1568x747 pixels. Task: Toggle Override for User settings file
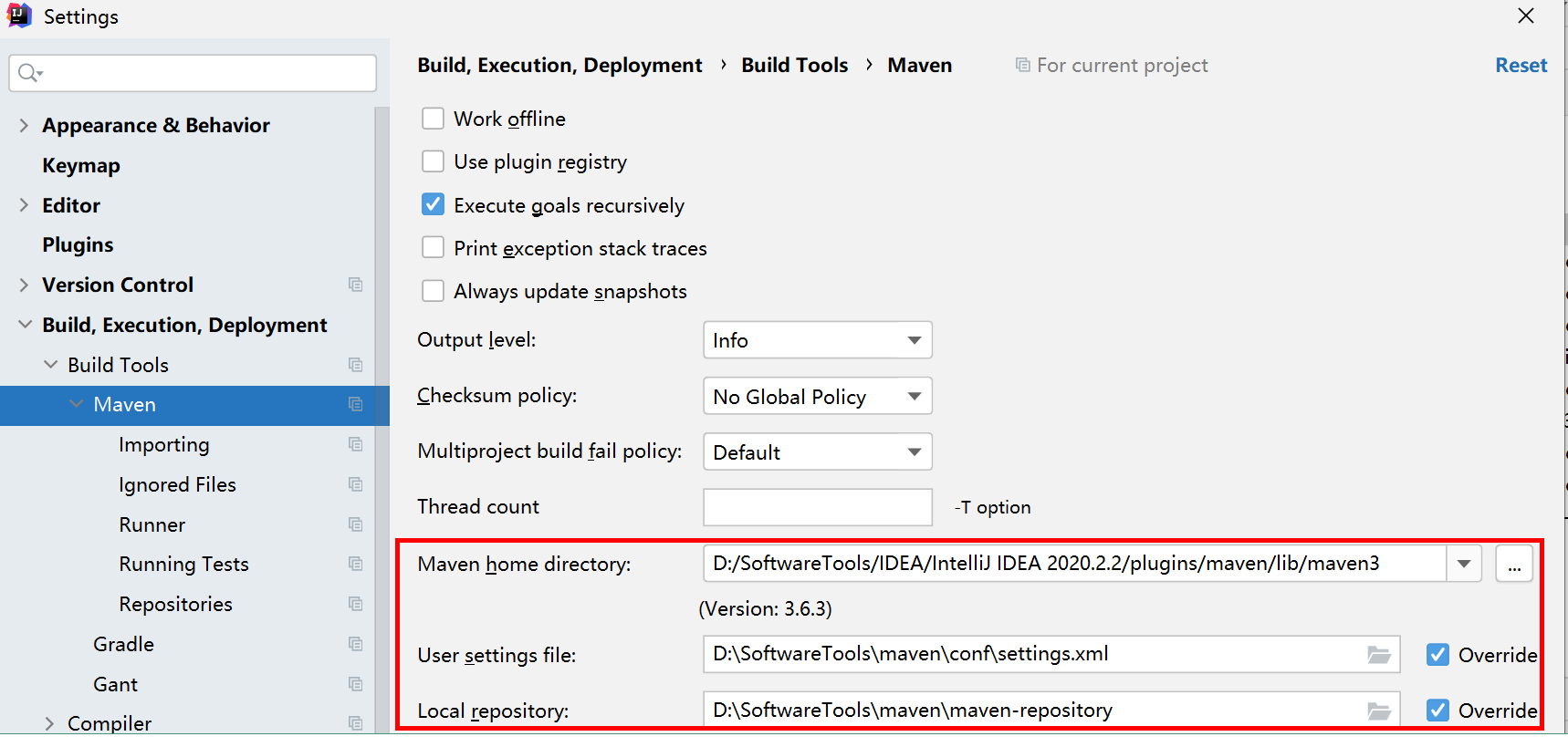pyautogui.click(x=1437, y=655)
